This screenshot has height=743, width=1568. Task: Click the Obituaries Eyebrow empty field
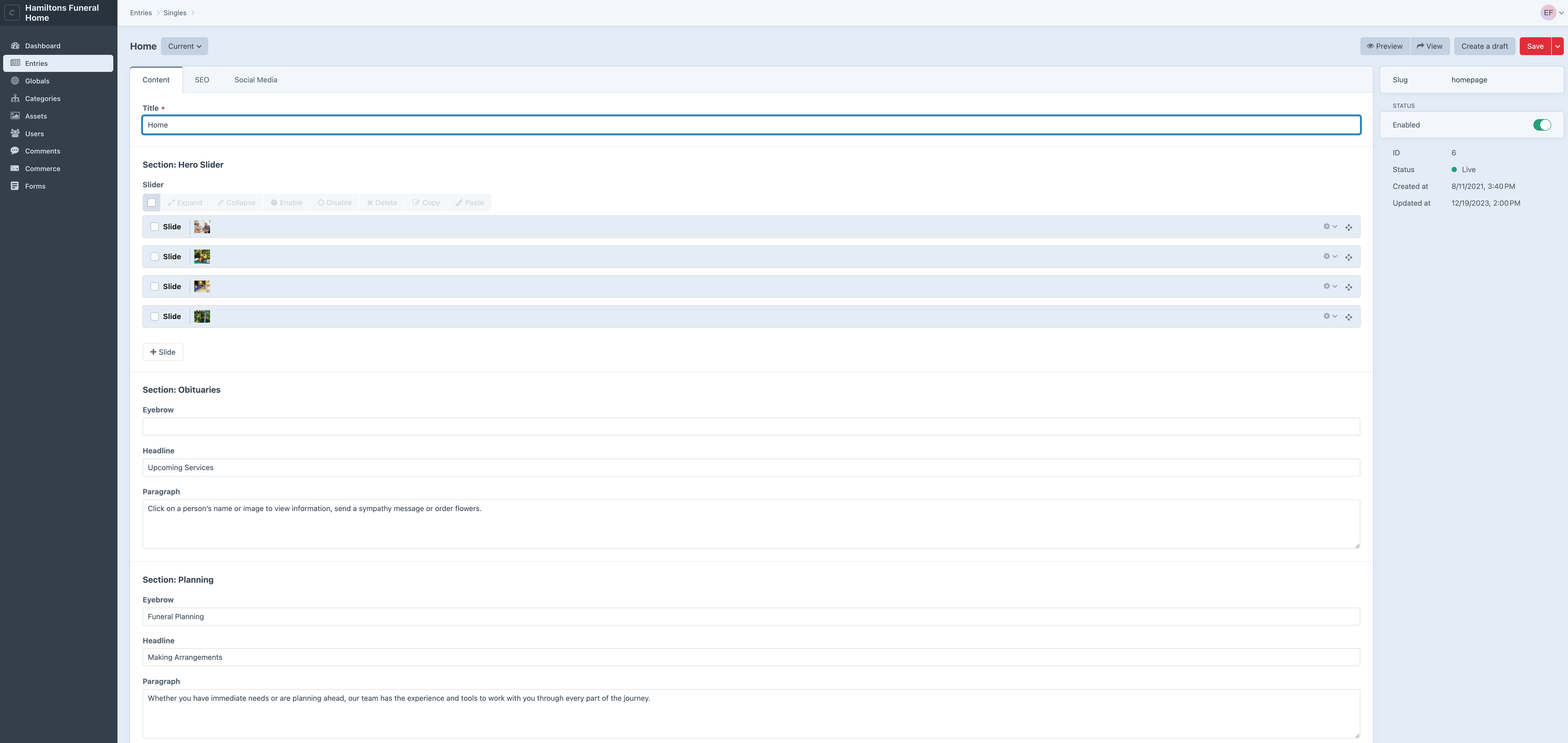[751, 426]
